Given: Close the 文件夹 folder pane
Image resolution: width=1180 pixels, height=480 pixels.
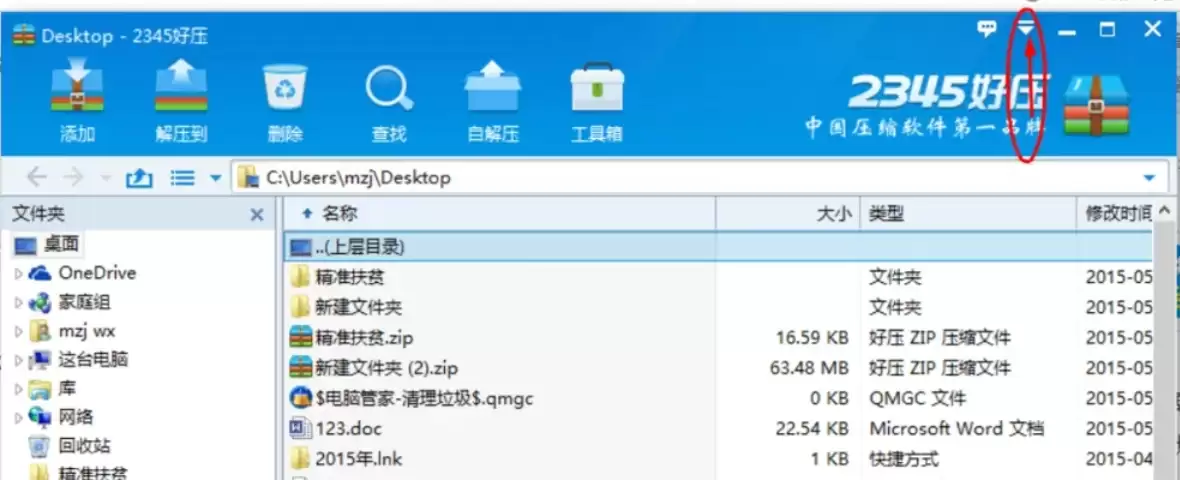Looking at the screenshot, I should [x=257, y=215].
